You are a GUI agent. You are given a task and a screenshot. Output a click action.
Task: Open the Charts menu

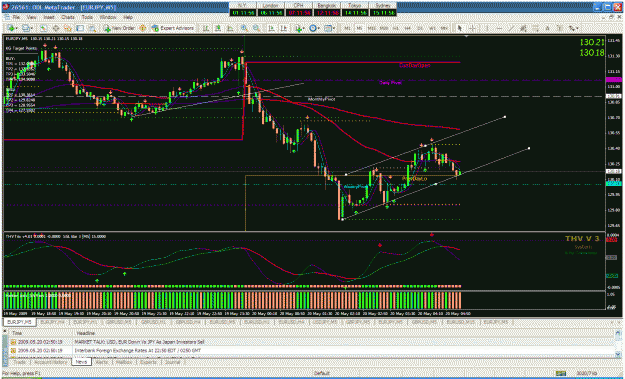pyautogui.click(x=68, y=18)
